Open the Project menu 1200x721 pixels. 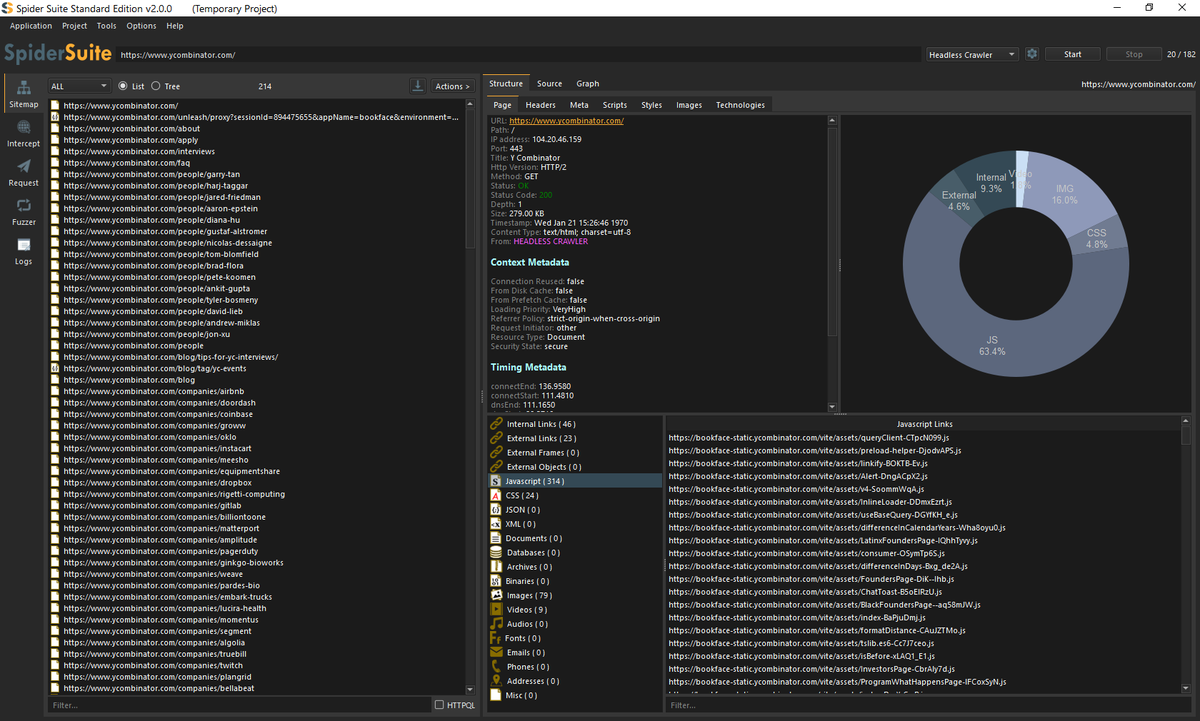(x=74, y=25)
